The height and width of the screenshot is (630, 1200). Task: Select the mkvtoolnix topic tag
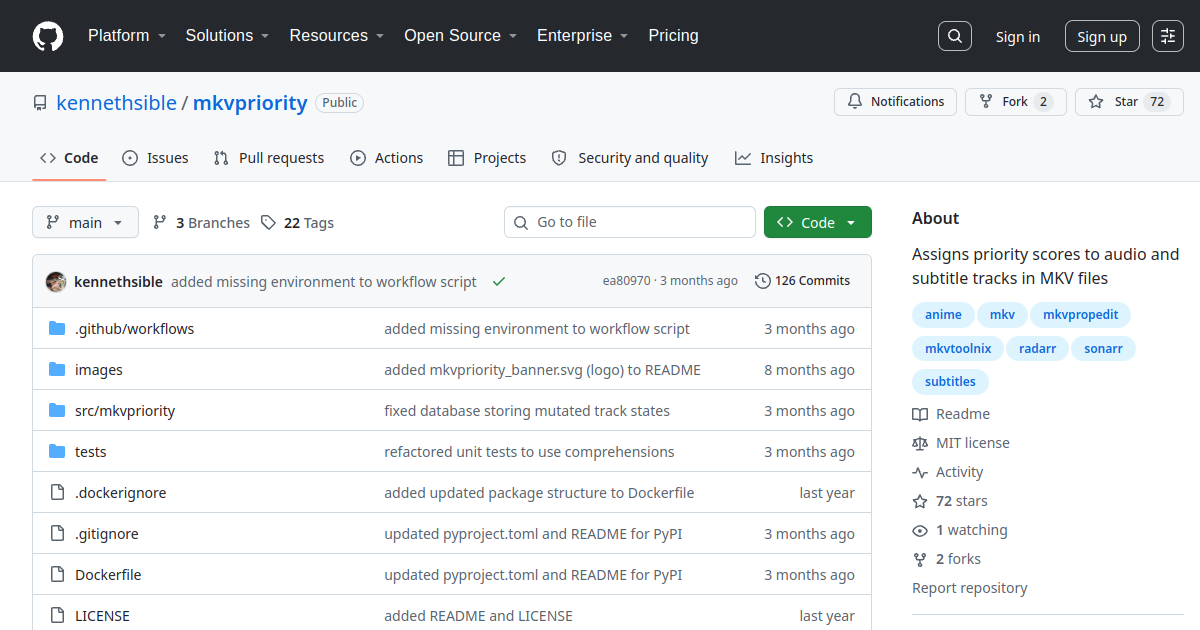pos(958,349)
